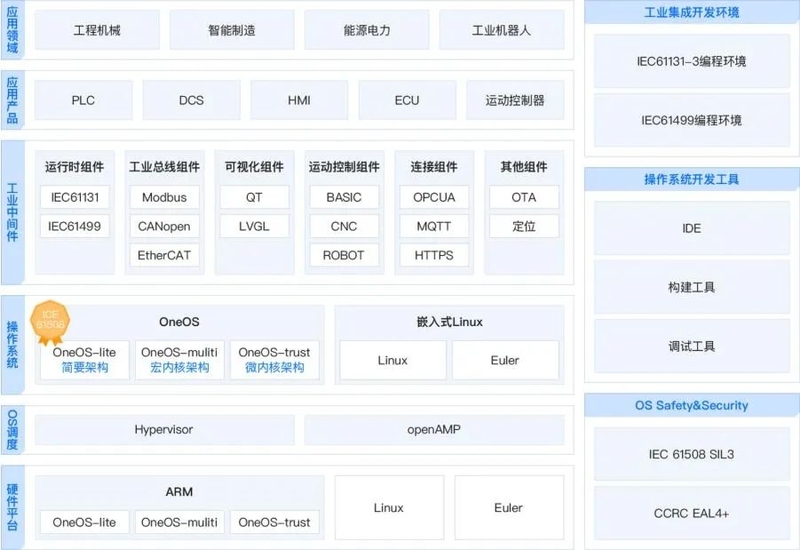This screenshot has height=550, width=800.
Task: Click the Hypervisor box
Action: tap(164, 430)
